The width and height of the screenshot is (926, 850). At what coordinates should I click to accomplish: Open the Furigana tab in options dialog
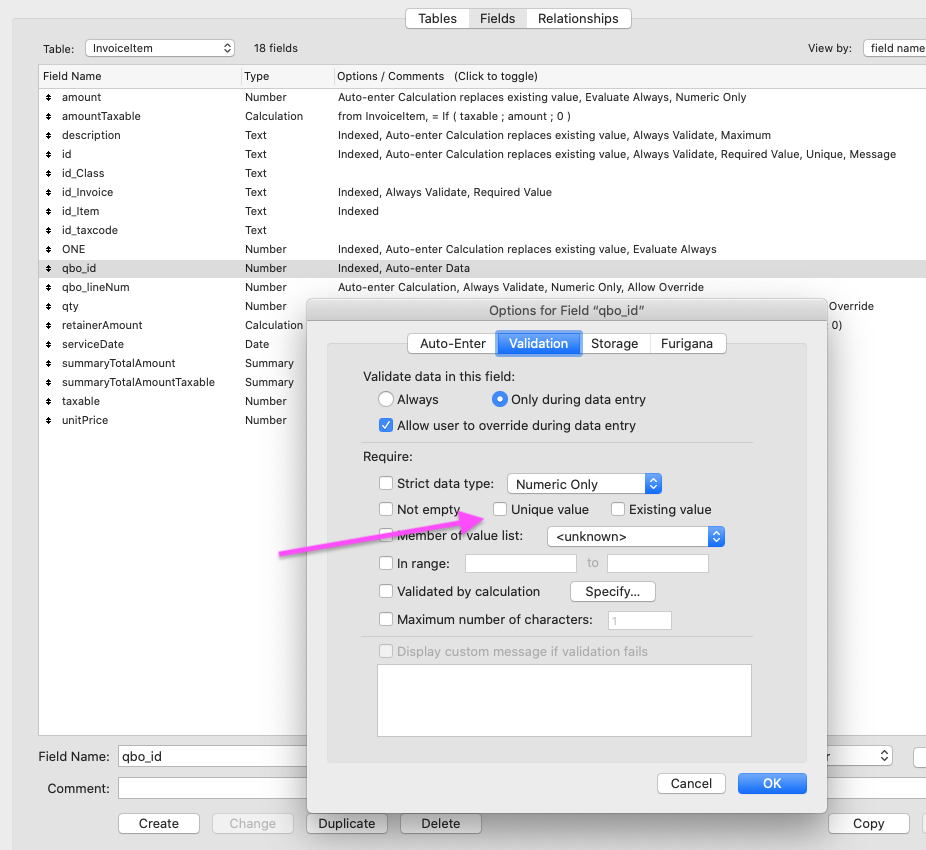(x=687, y=344)
